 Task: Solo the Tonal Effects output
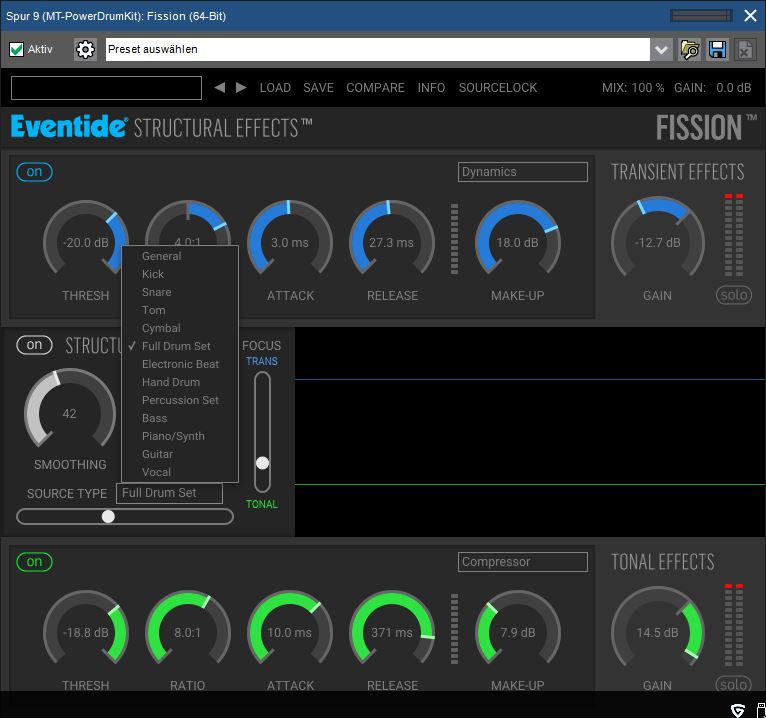734,684
